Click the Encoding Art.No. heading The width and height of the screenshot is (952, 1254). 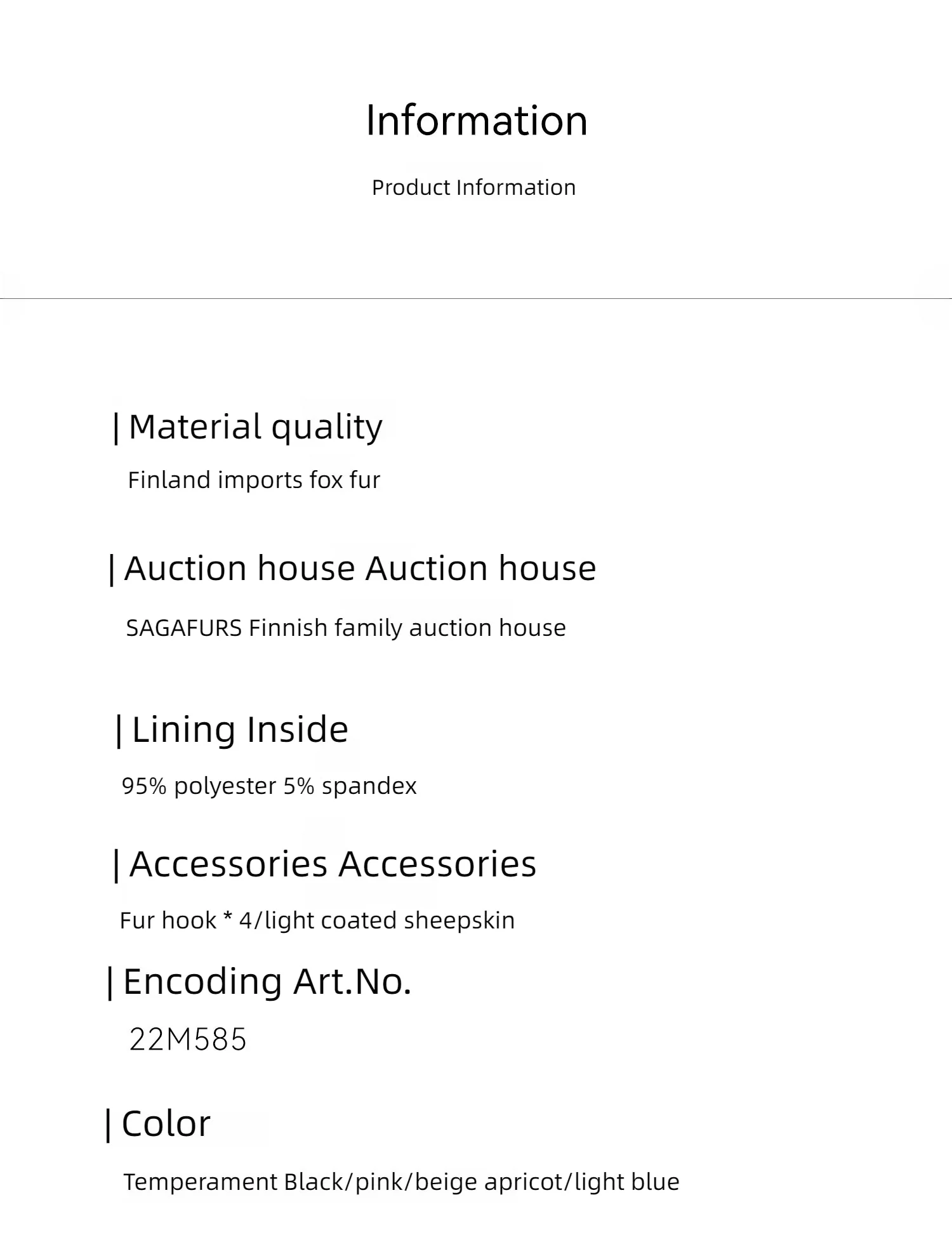[267, 982]
